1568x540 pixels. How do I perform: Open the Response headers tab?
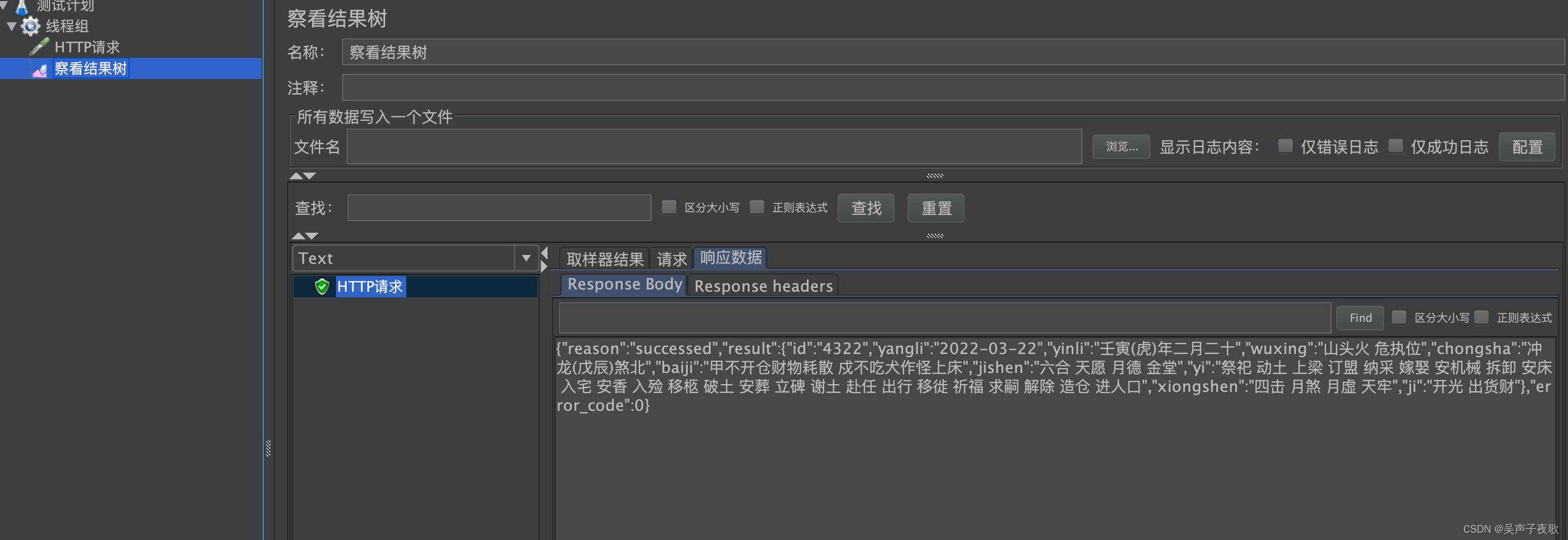[763, 286]
